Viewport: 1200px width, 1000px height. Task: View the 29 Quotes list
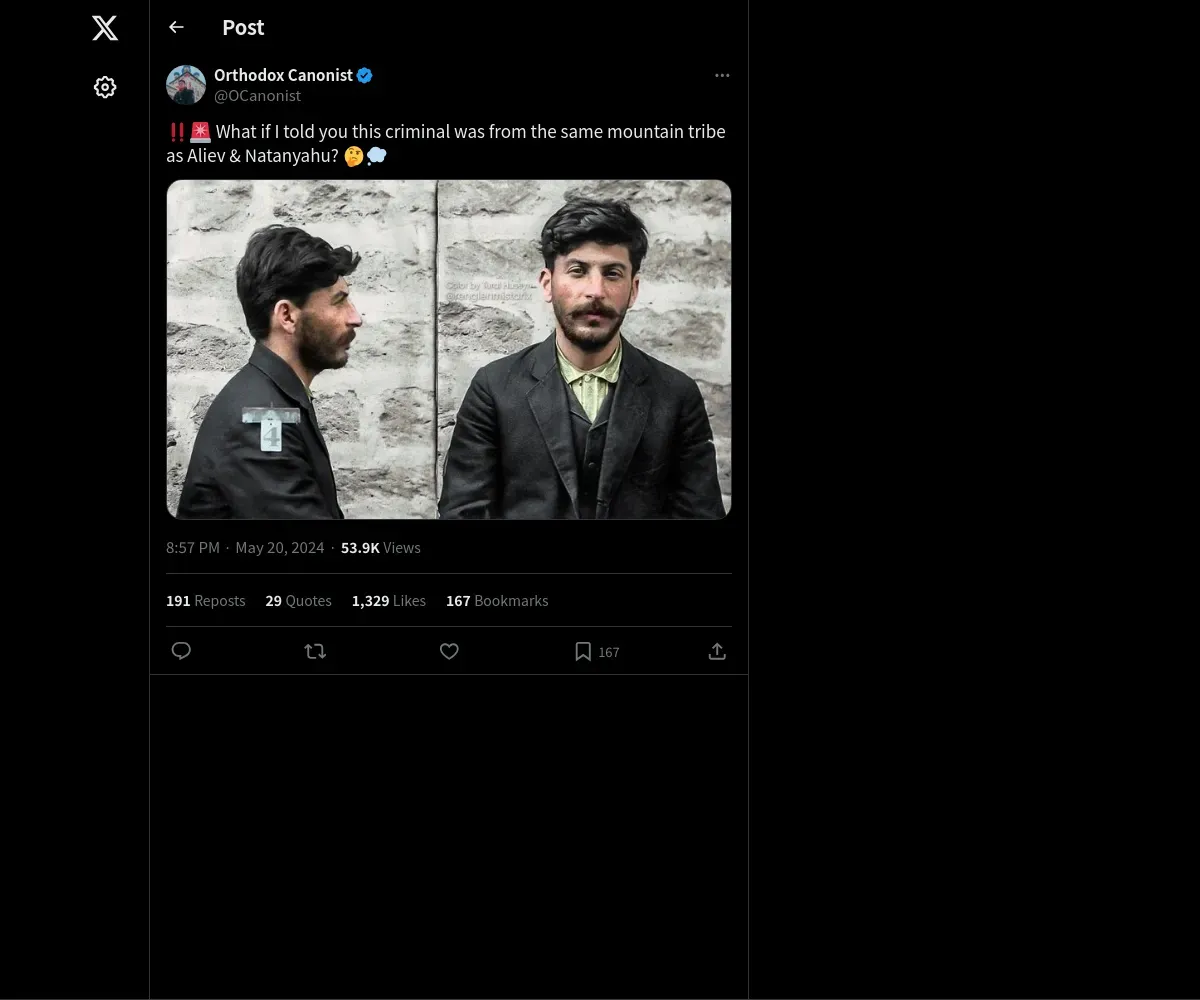click(298, 600)
